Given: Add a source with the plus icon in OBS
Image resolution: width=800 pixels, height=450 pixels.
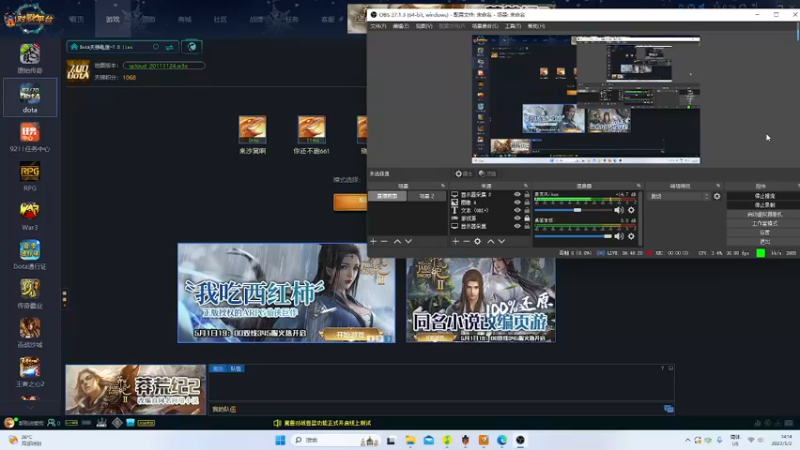Looking at the screenshot, I should click(456, 241).
